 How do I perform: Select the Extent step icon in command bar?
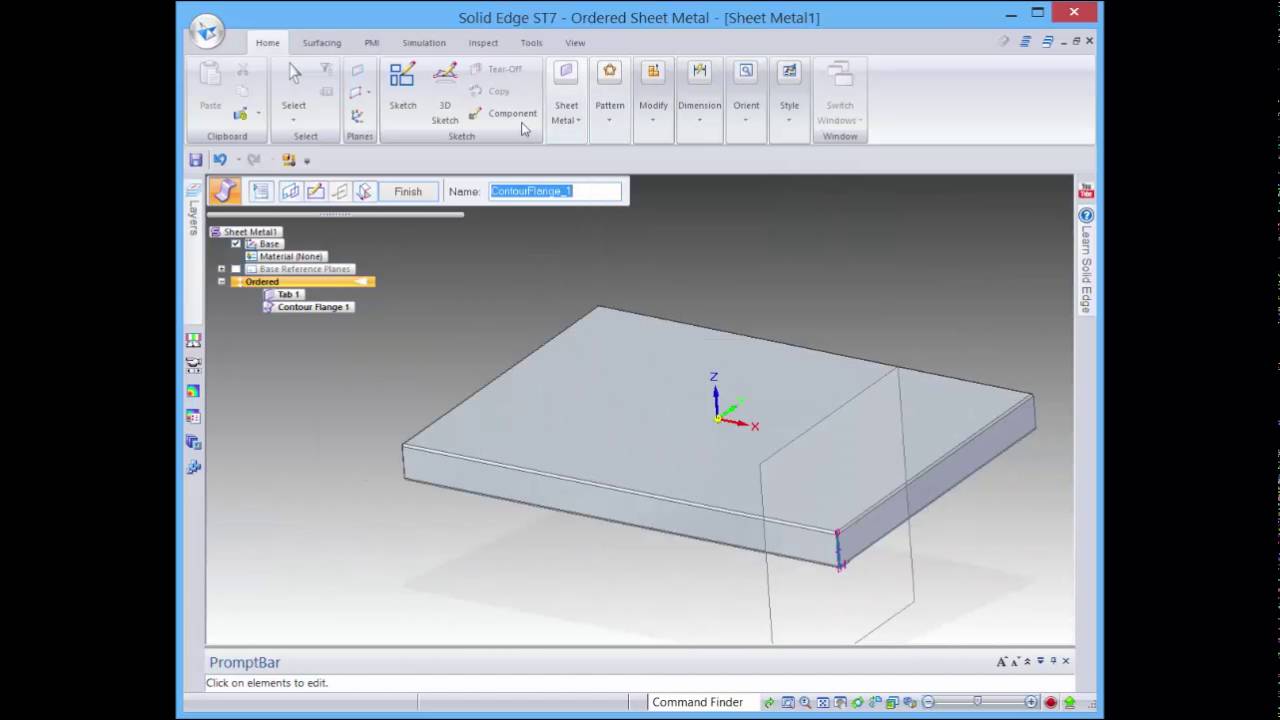tap(364, 191)
